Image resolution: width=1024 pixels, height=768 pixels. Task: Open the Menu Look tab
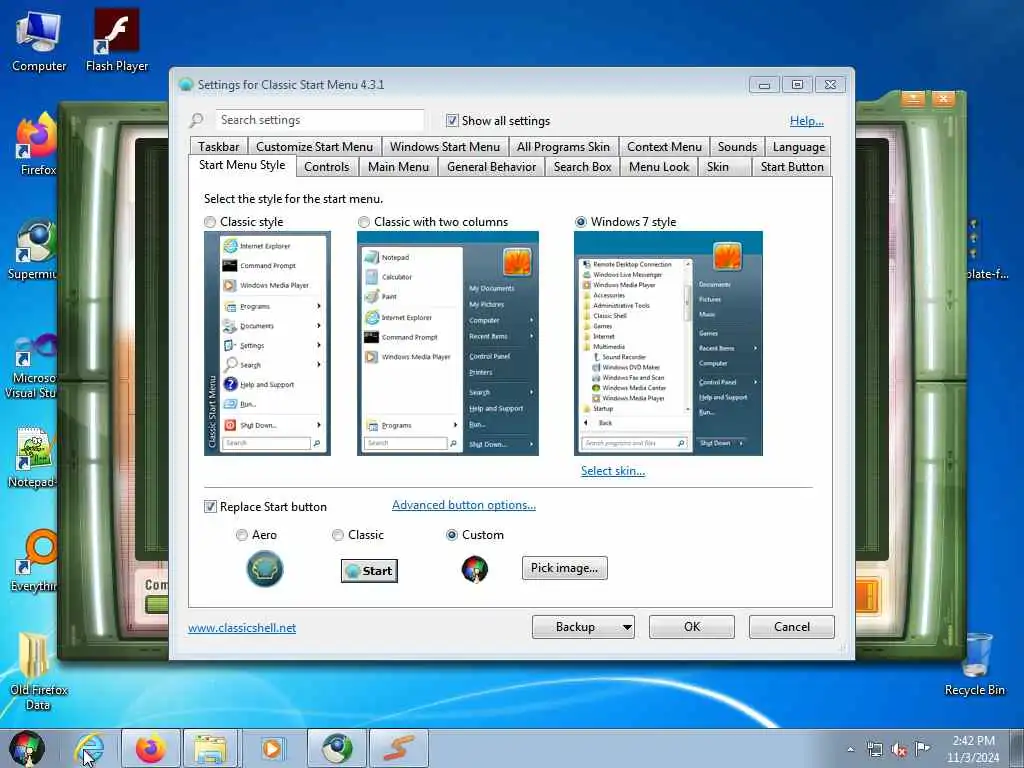(659, 167)
